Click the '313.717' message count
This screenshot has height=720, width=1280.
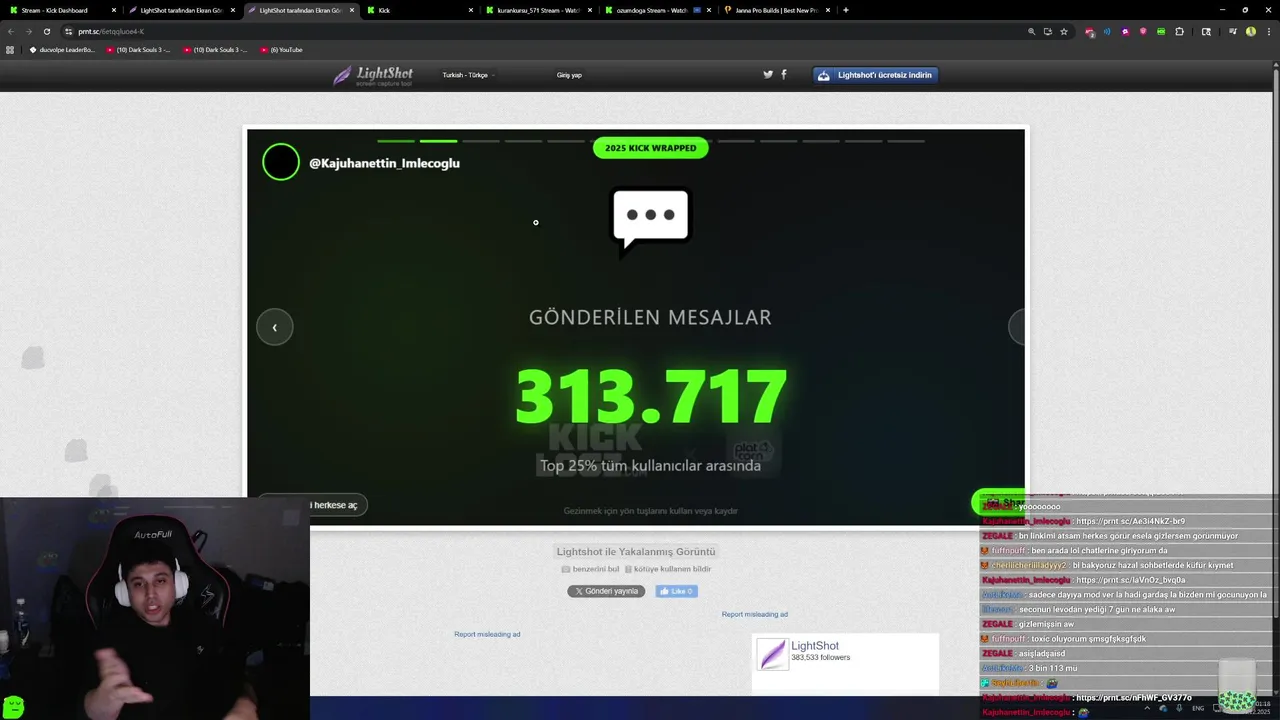[650, 397]
